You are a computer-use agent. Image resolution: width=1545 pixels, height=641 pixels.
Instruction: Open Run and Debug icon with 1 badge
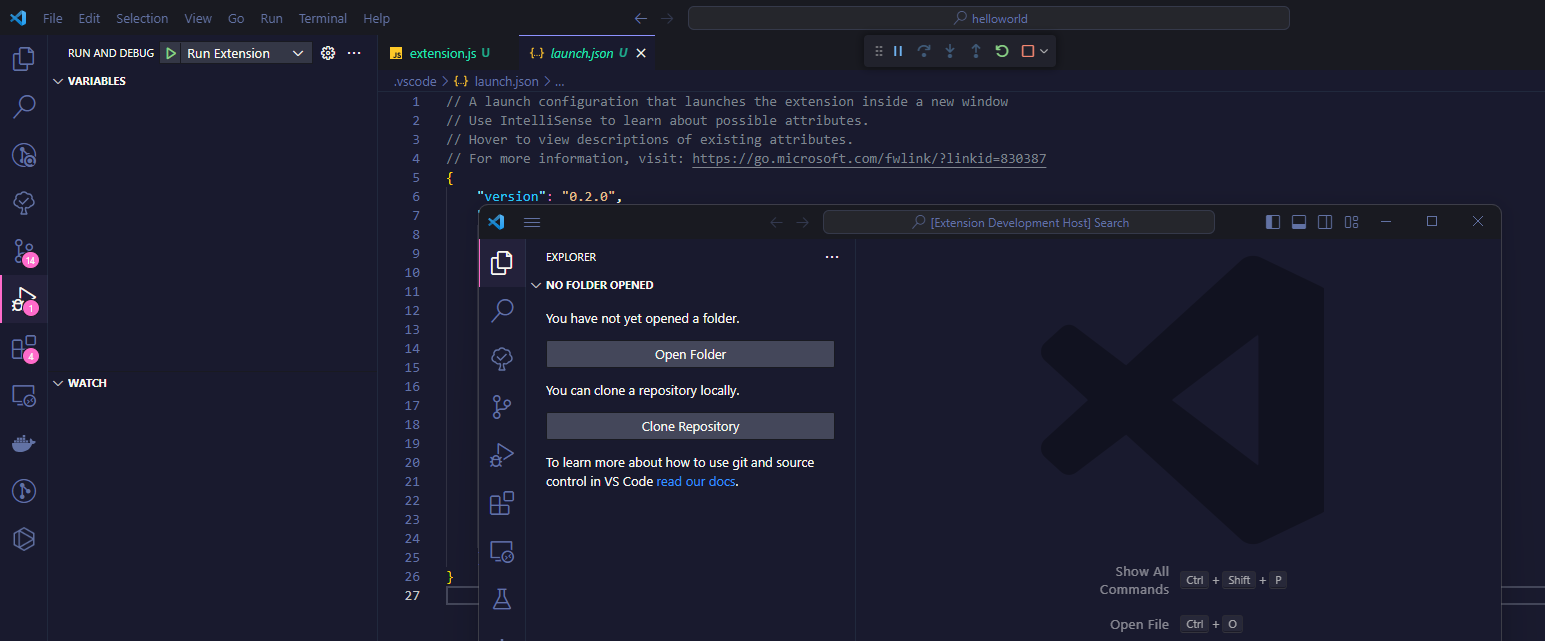click(24, 299)
